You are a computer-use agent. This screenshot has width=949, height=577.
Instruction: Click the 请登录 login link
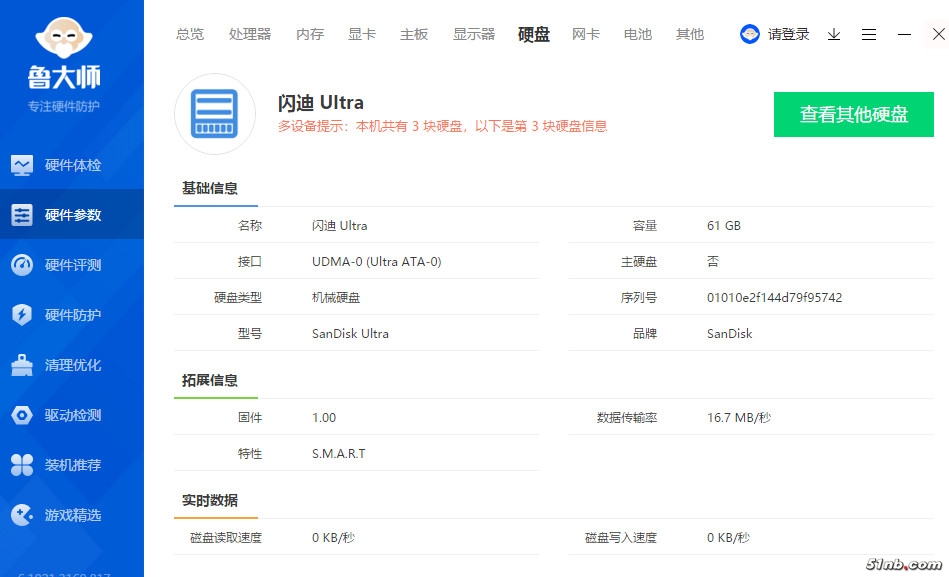coord(788,34)
